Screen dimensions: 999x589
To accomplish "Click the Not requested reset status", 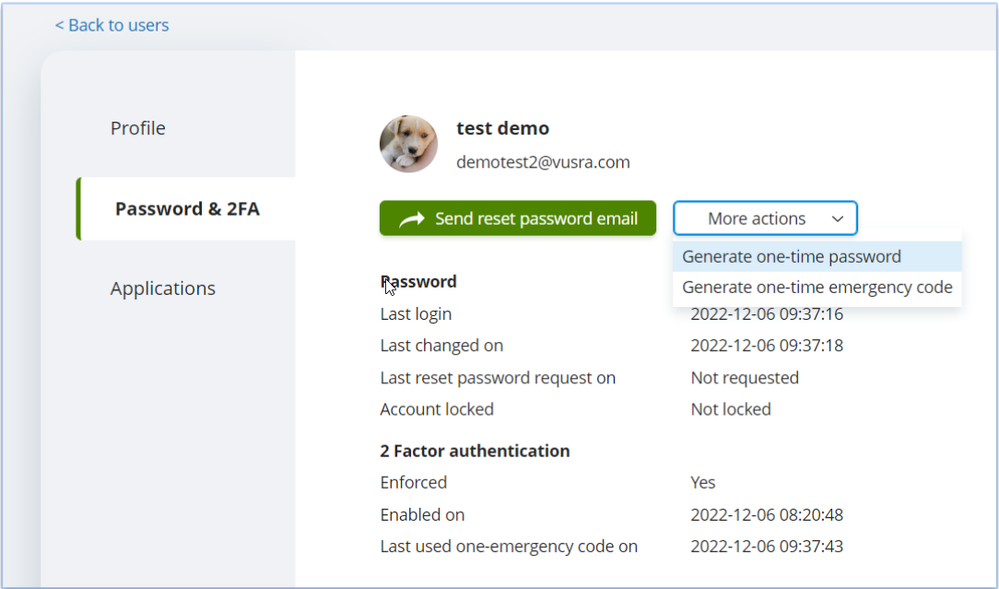I will [744, 378].
